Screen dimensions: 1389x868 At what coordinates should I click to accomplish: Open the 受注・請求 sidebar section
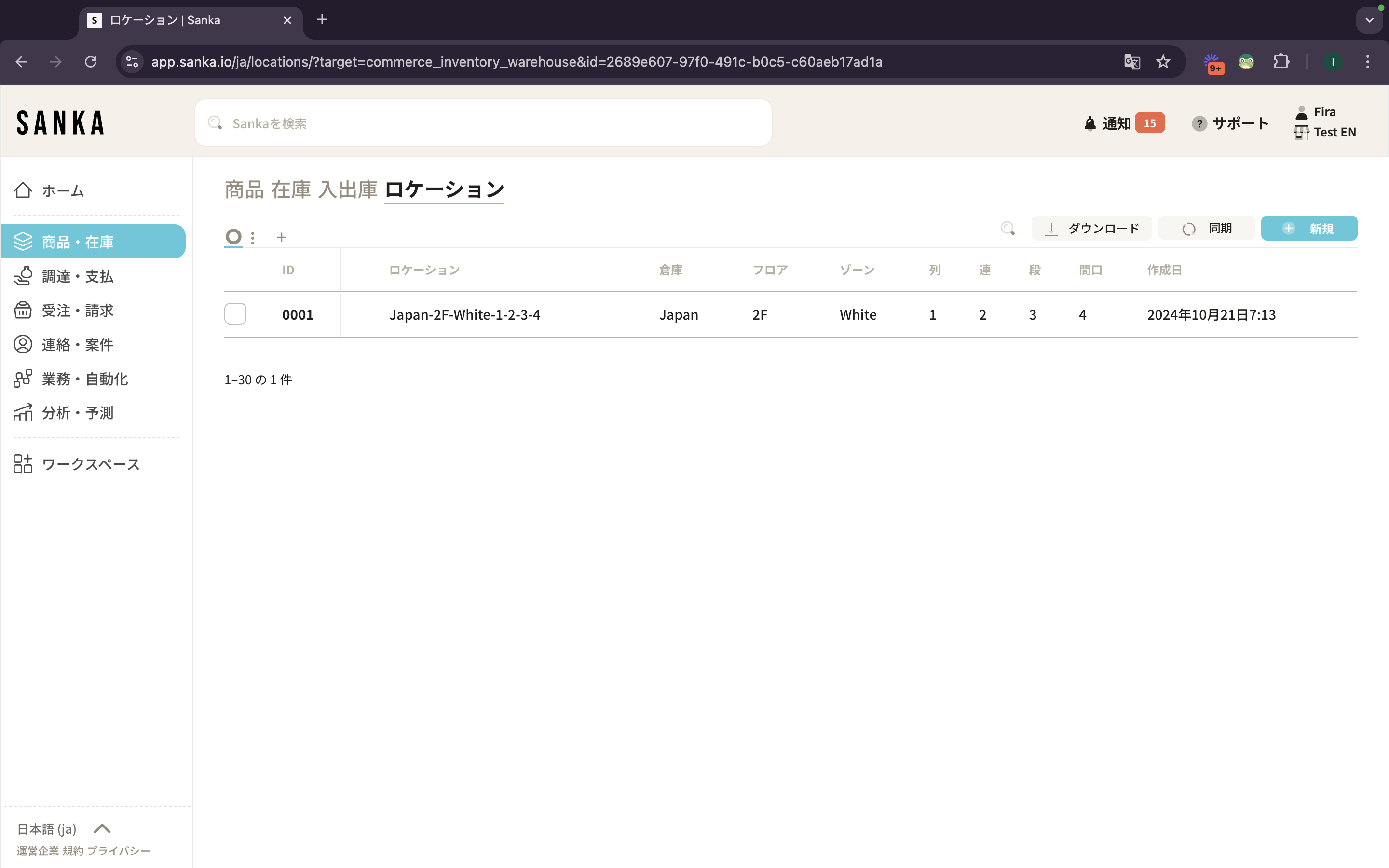[78, 311]
